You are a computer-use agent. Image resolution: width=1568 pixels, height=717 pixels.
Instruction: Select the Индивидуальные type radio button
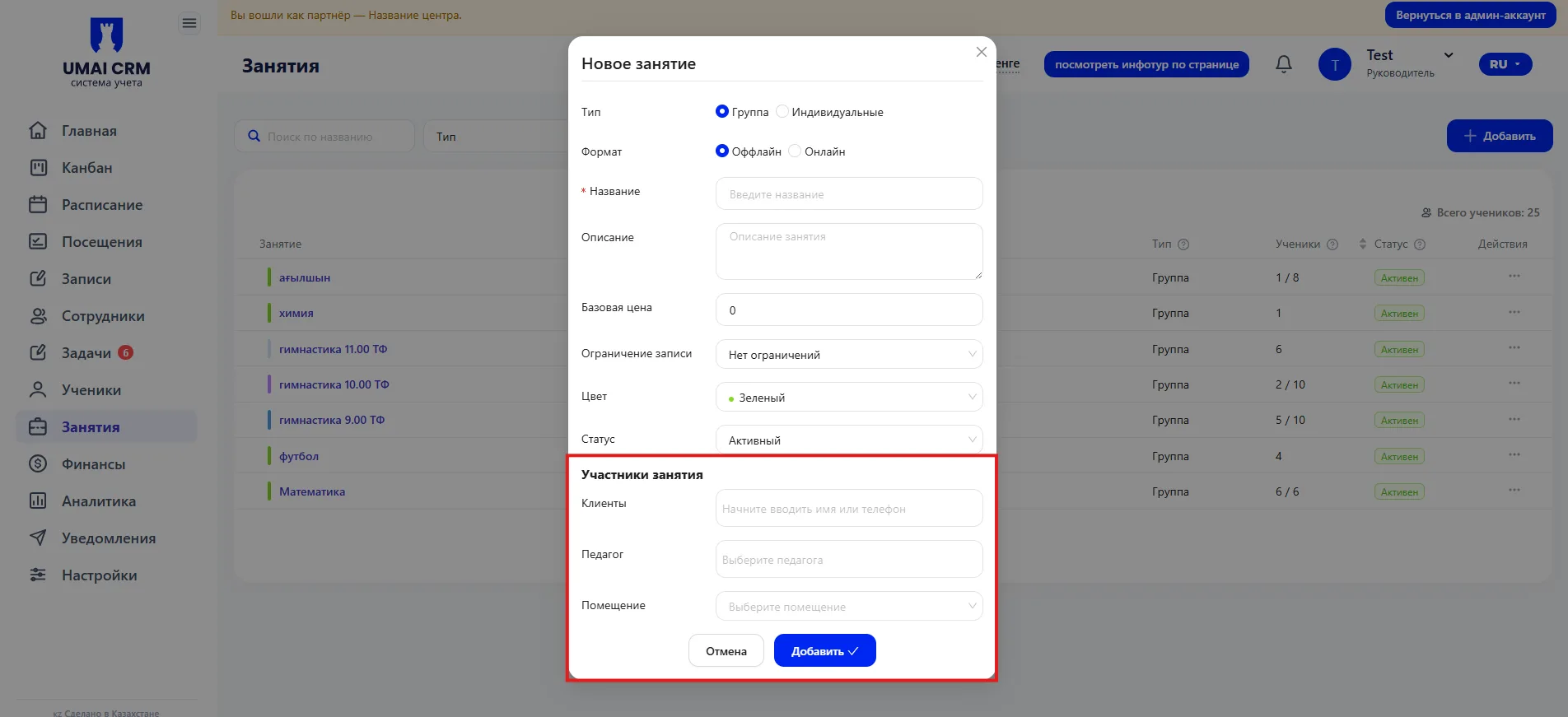782,111
